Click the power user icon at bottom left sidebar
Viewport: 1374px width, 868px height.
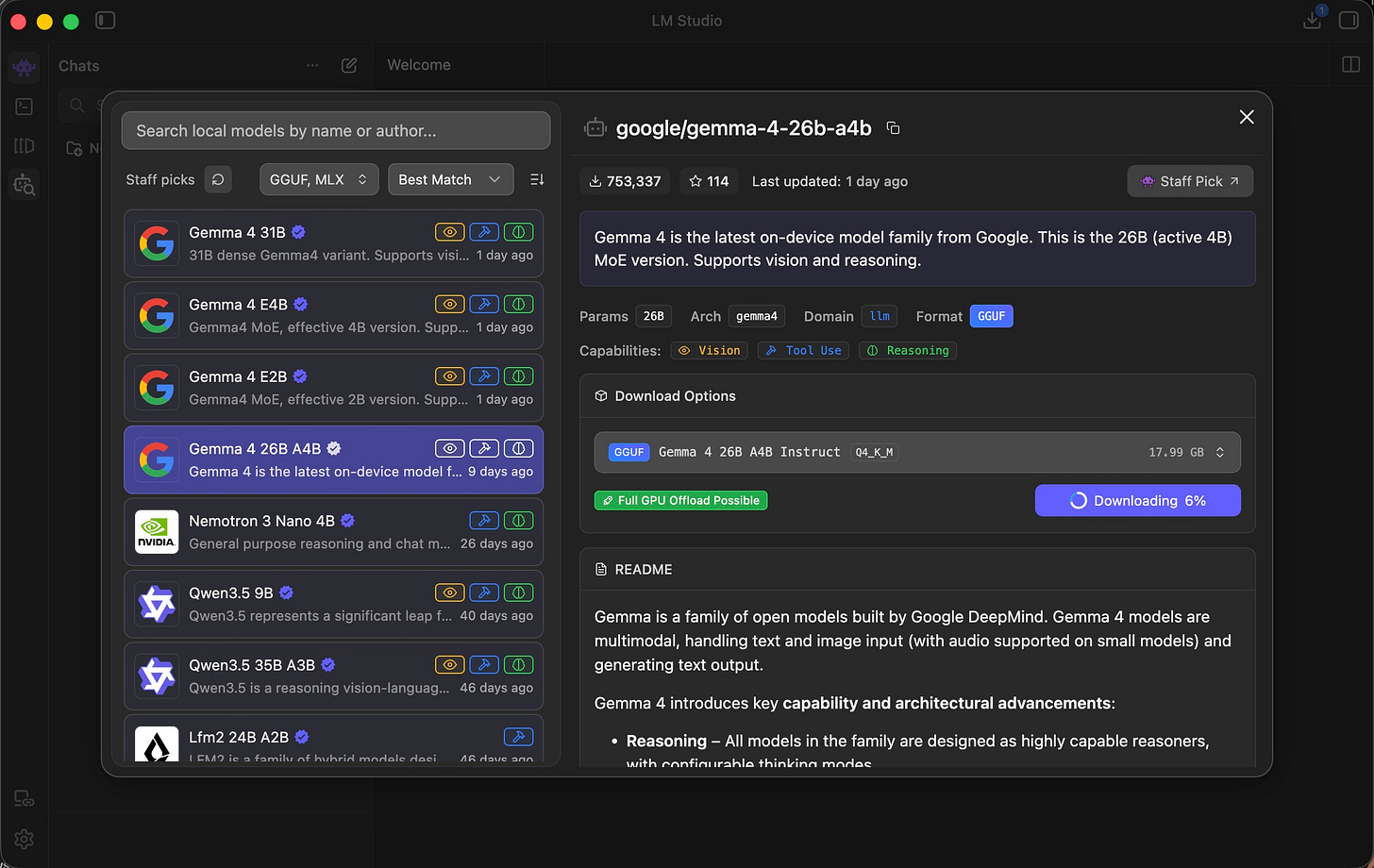coord(24,799)
